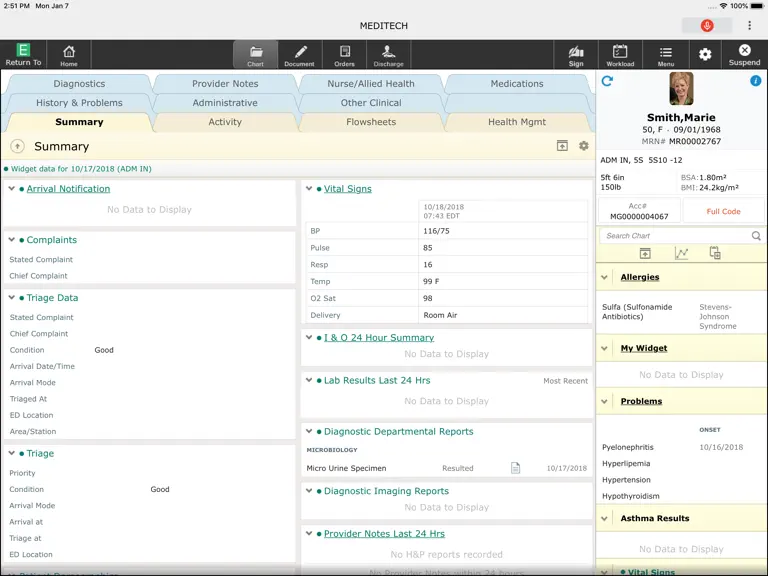Switch to the Nurse/Allied Health tab

(x=371, y=84)
